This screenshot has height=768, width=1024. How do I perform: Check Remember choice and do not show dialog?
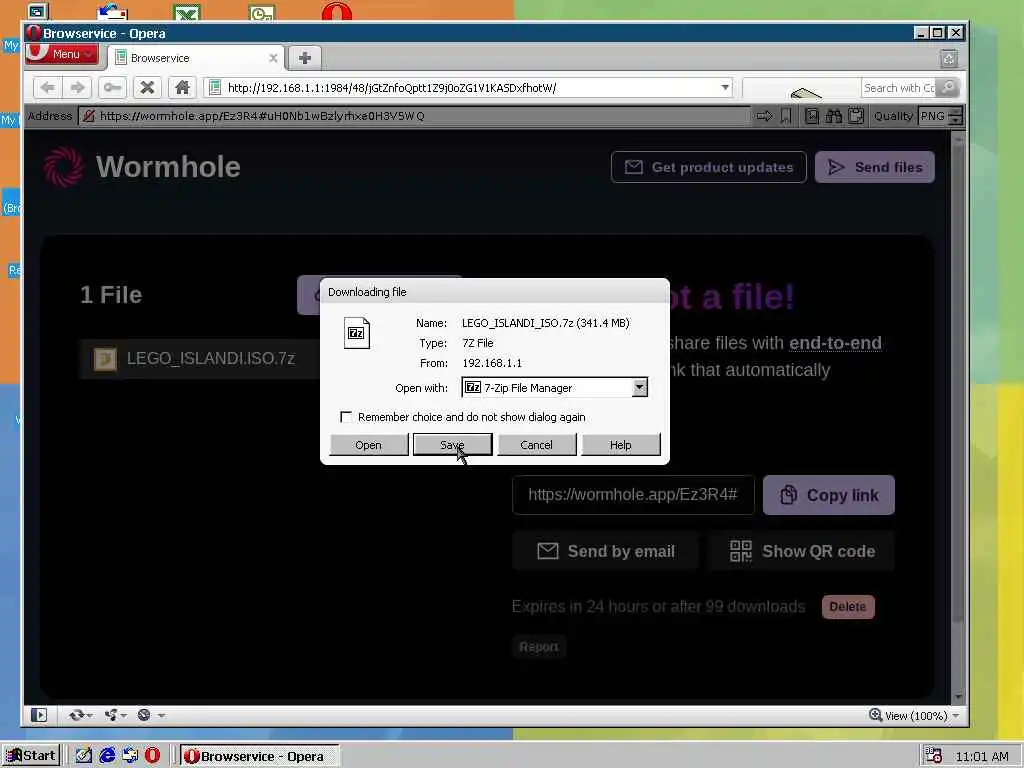click(x=346, y=417)
